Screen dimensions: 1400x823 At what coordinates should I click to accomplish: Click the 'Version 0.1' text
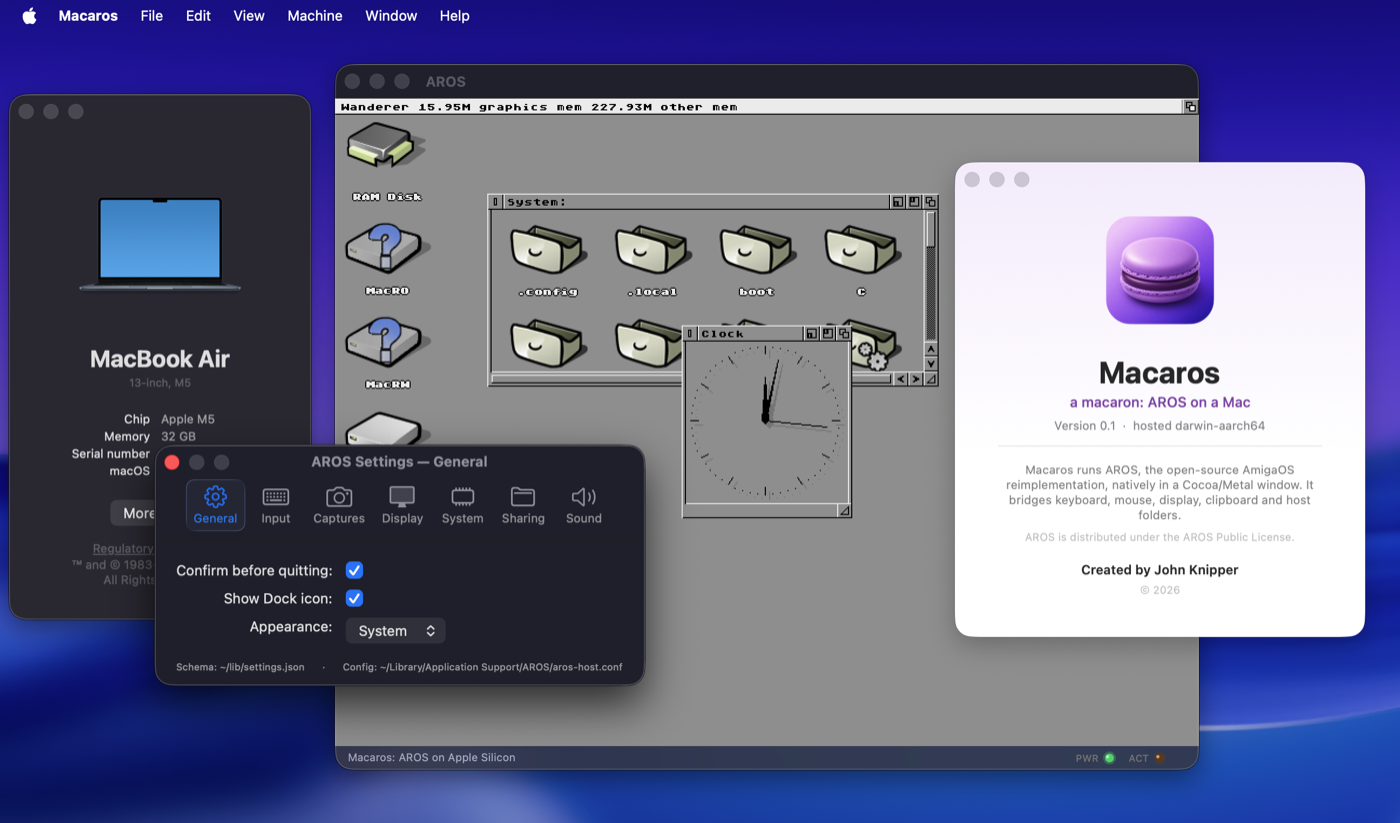tap(1085, 426)
